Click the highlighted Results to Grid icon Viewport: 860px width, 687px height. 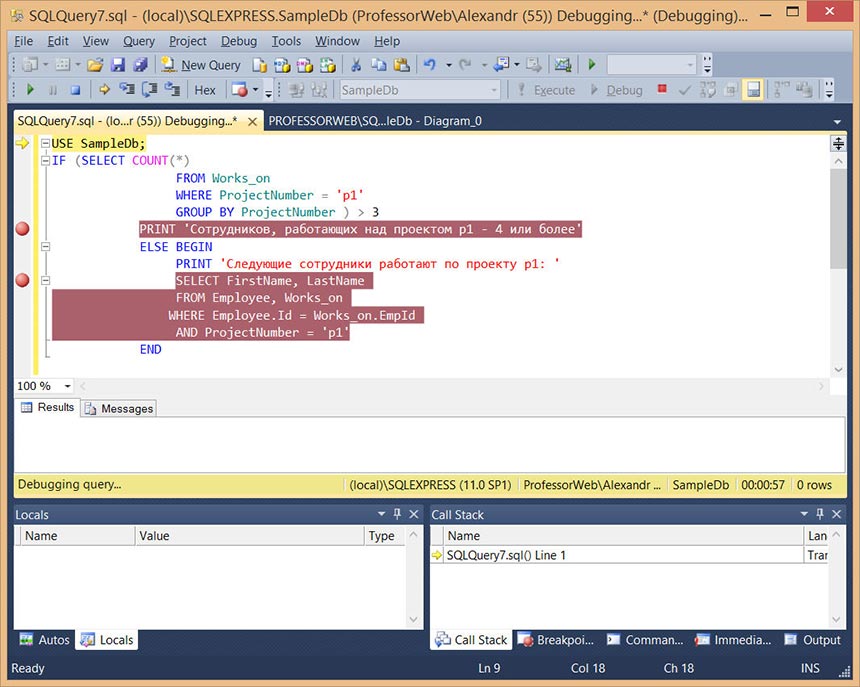(754, 90)
